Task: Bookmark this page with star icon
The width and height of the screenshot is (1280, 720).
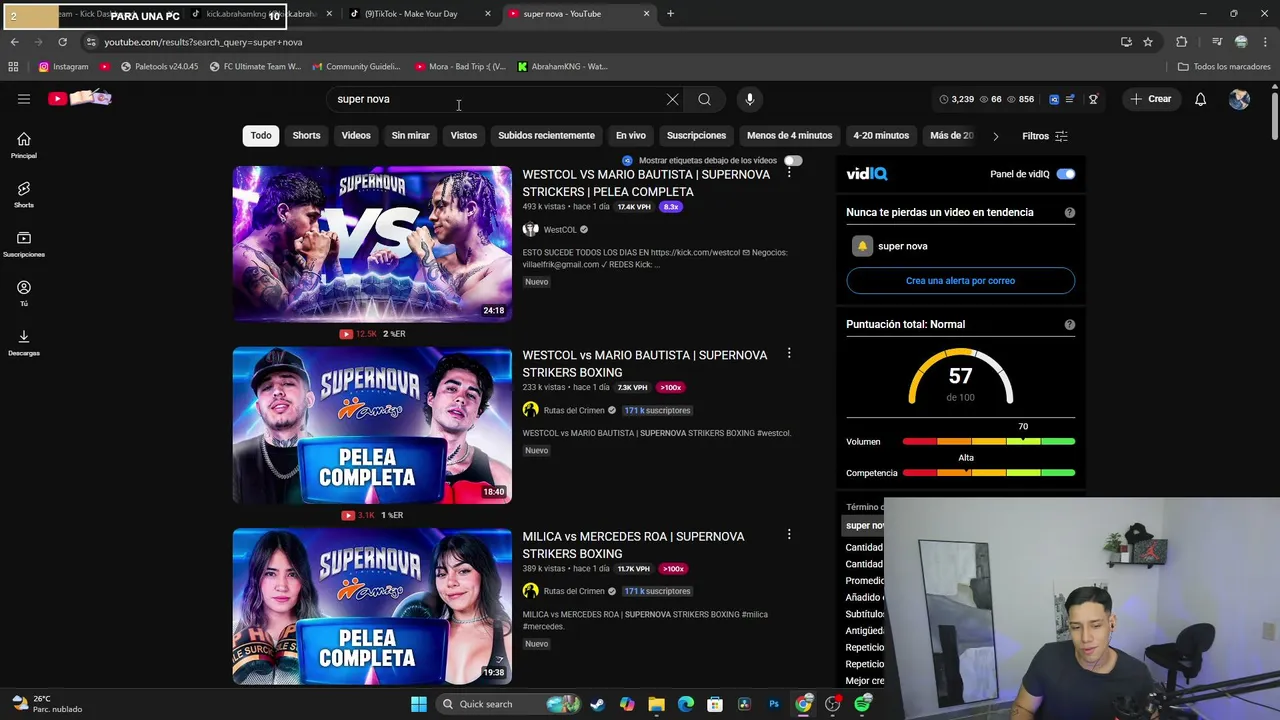Action: pyautogui.click(x=1148, y=42)
